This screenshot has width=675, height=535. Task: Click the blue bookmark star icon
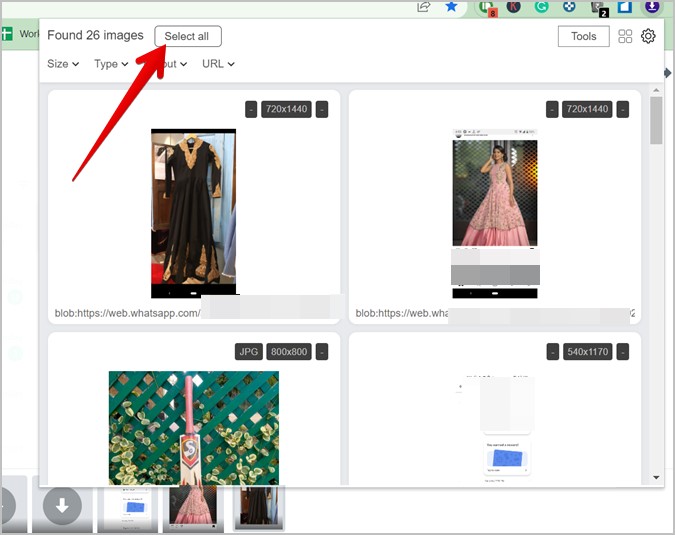451,6
